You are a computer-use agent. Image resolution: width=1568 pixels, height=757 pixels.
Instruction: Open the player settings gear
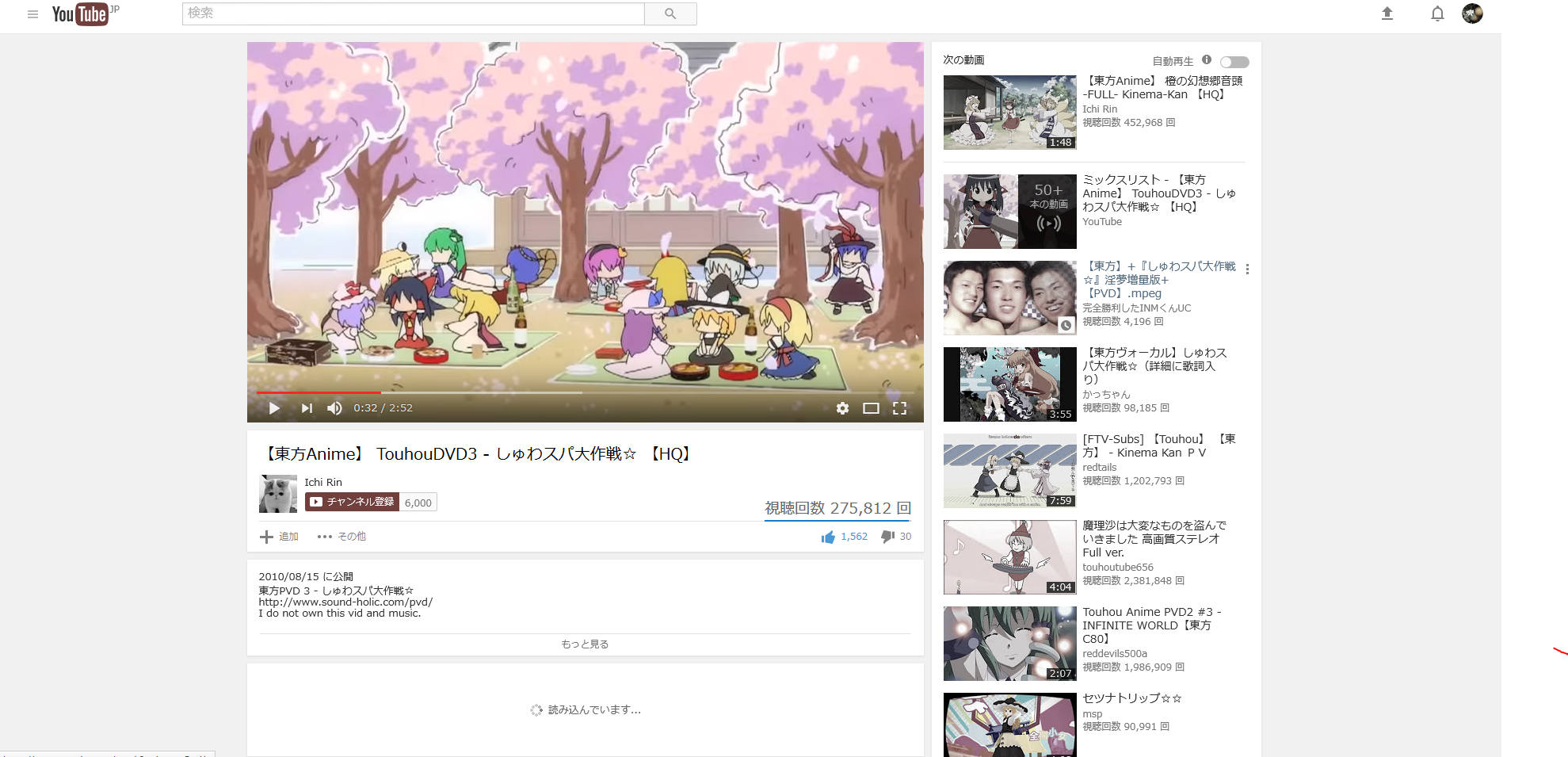pyautogui.click(x=842, y=407)
